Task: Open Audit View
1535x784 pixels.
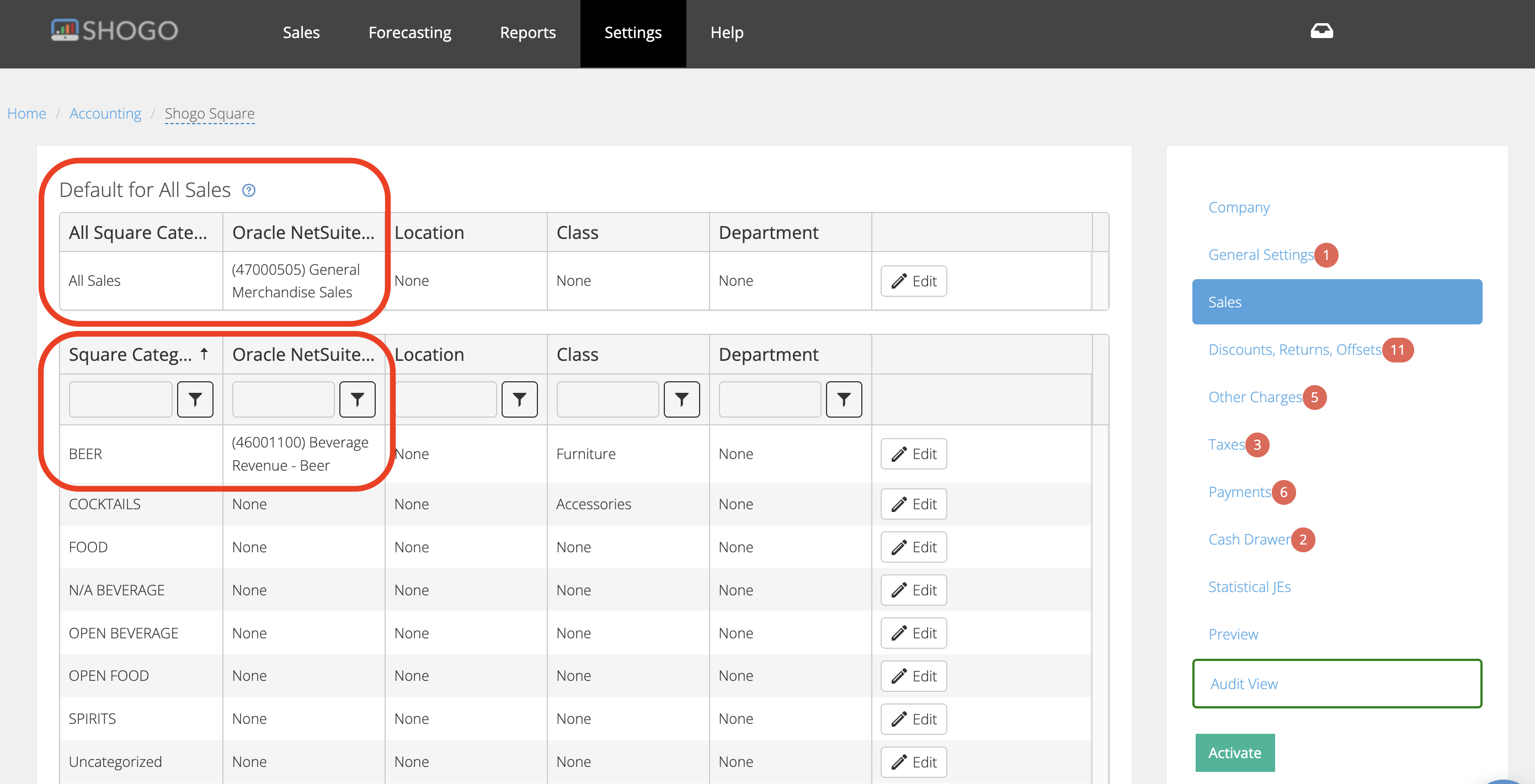Action: coord(1337,684)
